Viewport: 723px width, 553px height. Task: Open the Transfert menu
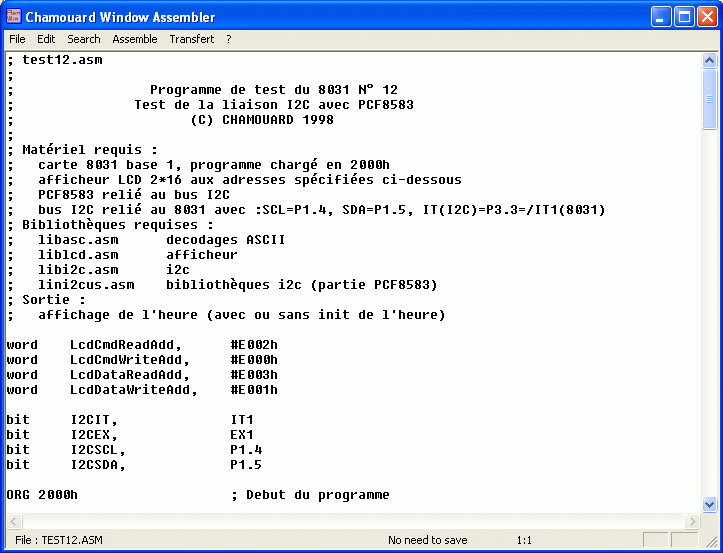[192, 39]
